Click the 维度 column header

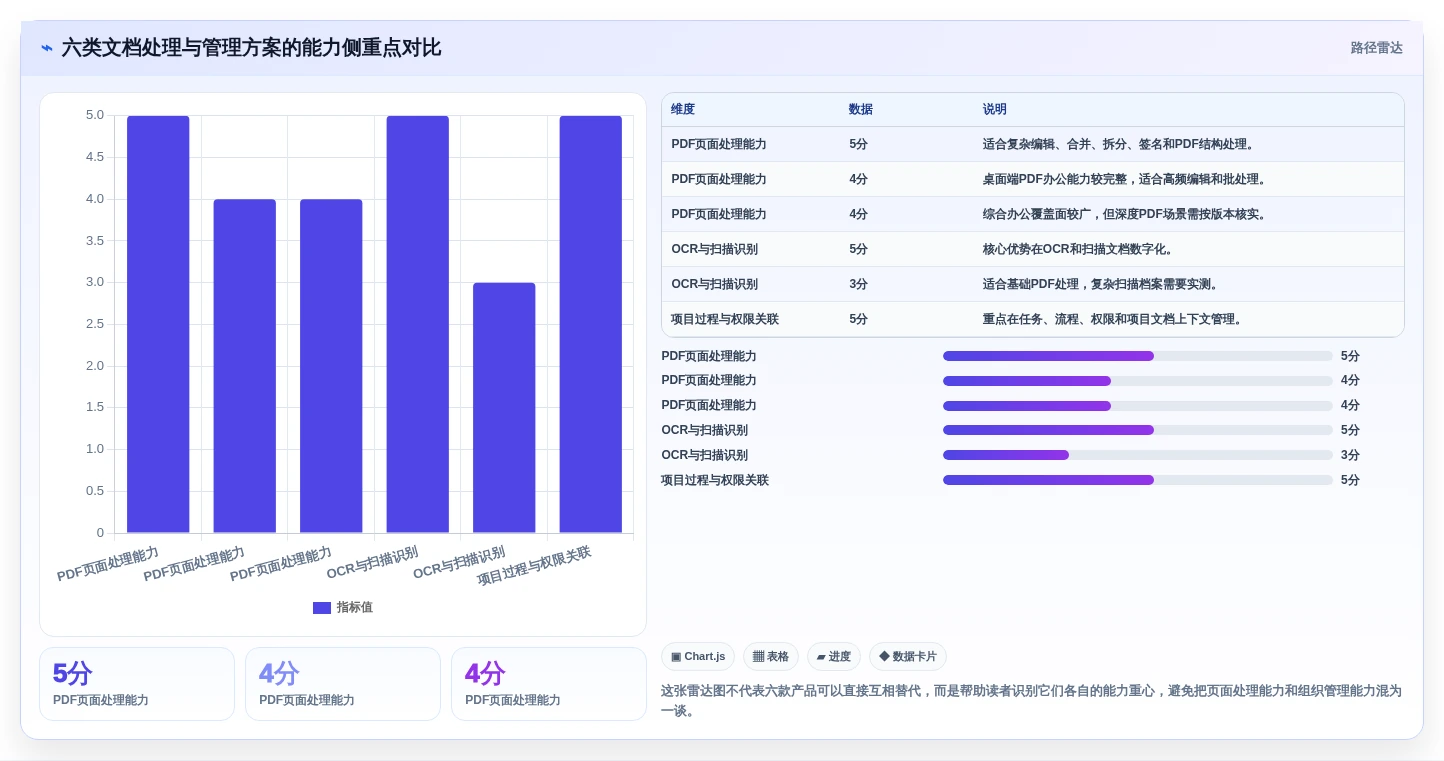pos(683,110)
